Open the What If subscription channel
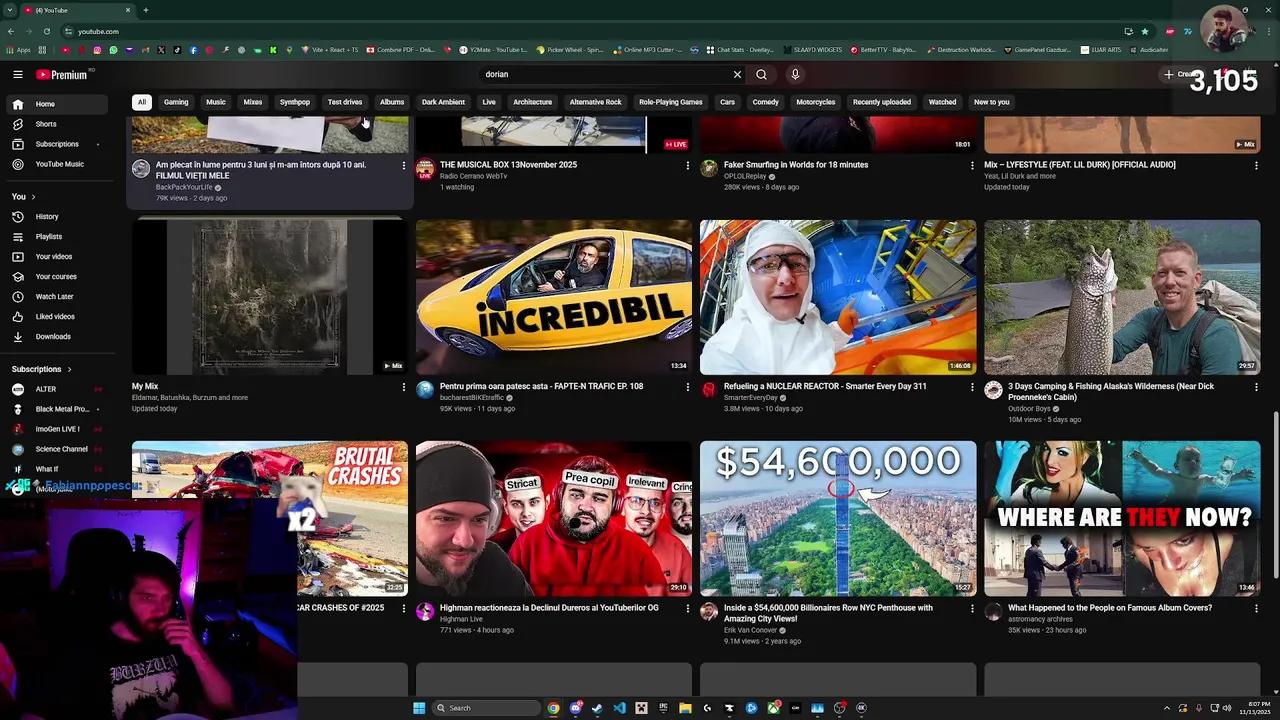 click(57, 469)
